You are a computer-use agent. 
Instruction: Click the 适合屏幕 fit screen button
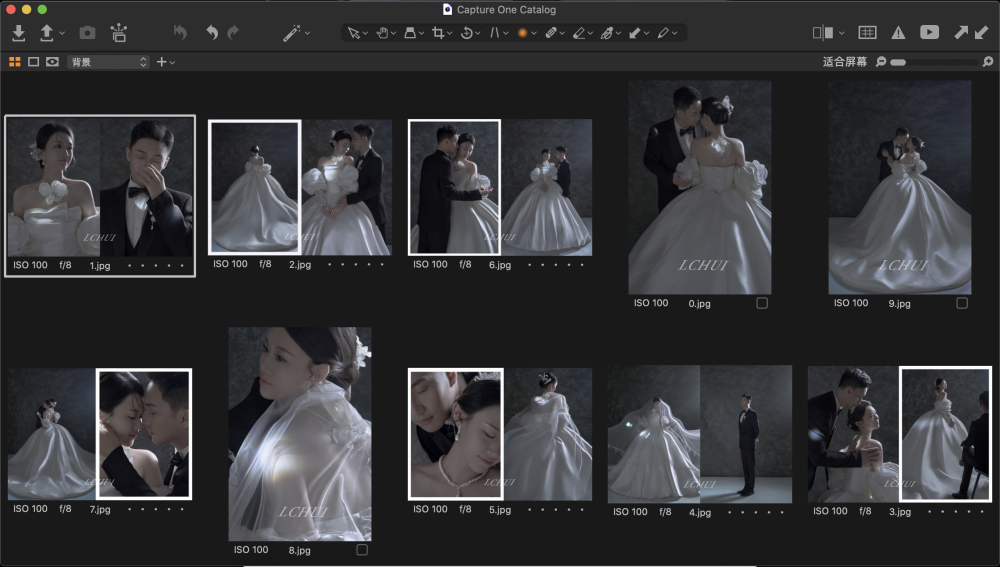pos(845,62)
